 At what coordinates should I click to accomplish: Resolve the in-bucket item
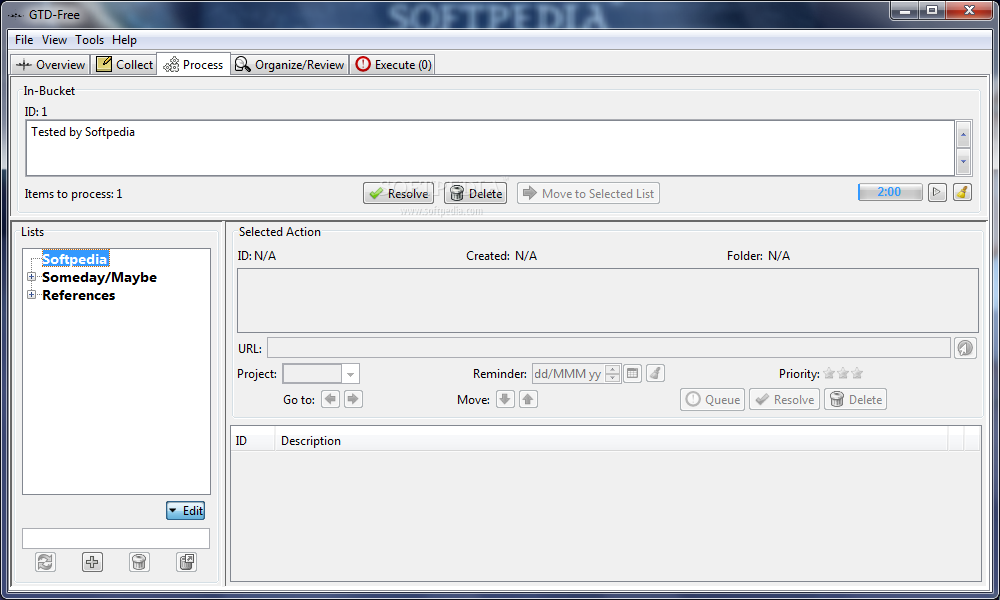(x=399, y=193)
